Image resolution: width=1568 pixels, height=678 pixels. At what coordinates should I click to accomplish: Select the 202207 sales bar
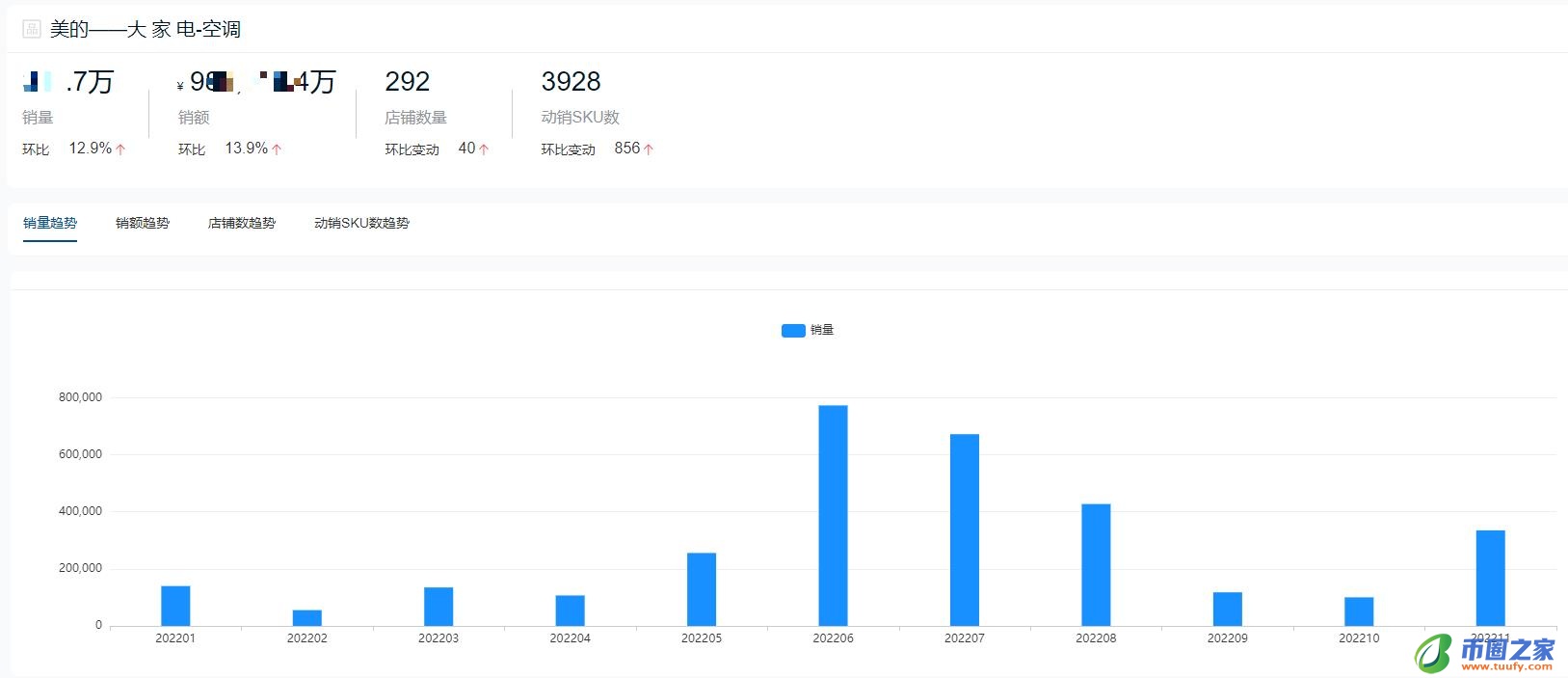point(964,529)
